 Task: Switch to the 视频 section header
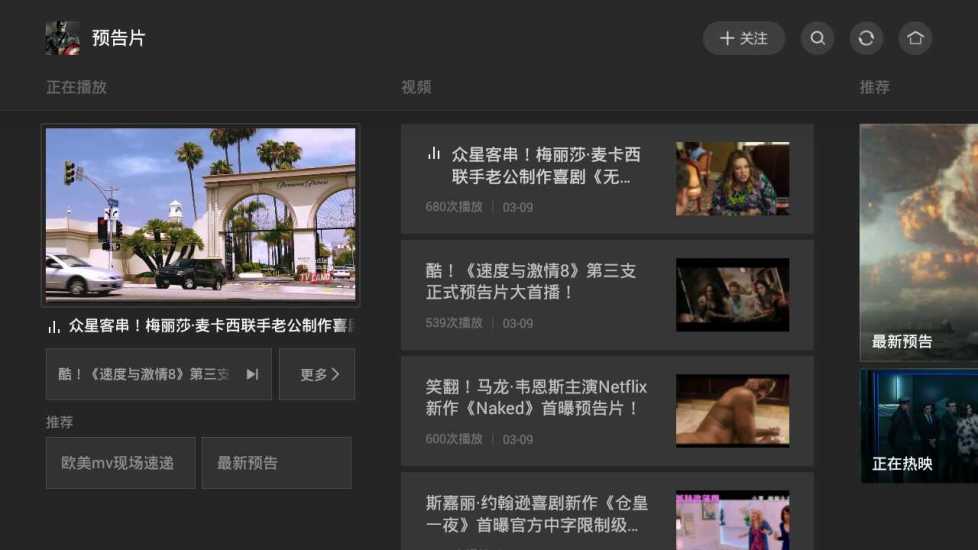pyautogui.click(x=416, y=87)
